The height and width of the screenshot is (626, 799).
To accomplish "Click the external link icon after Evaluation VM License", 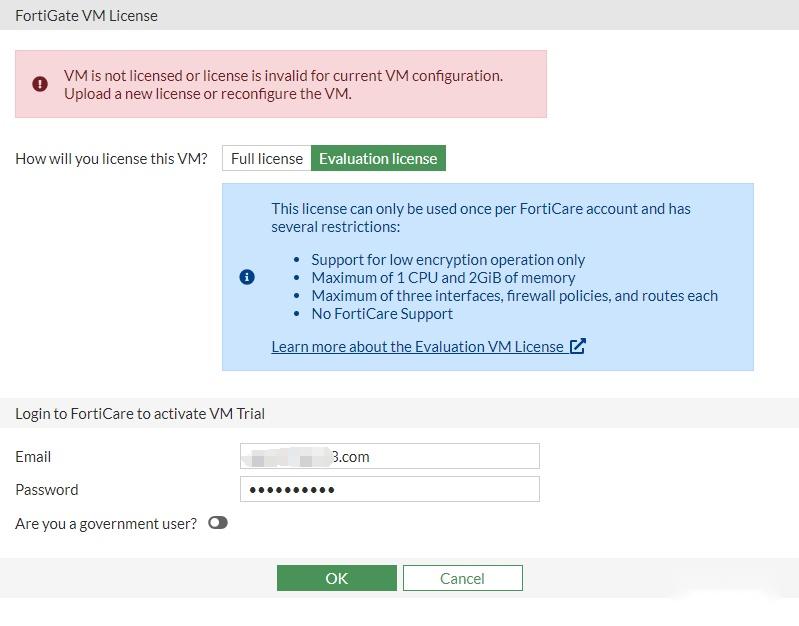I will pyautogui.click(x=577, y=346).
